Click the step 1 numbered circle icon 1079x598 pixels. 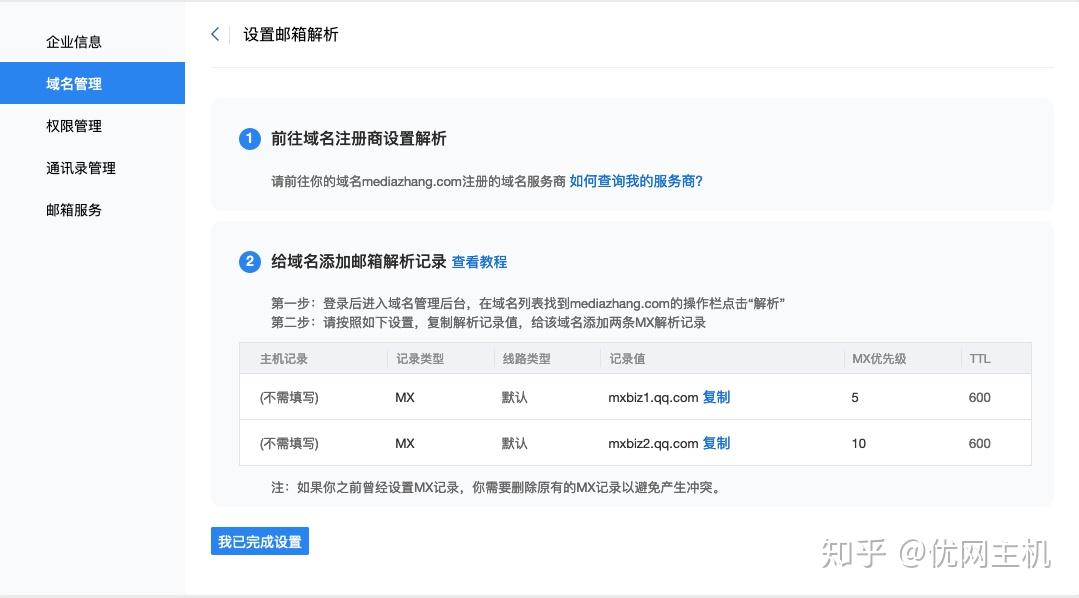249,139
